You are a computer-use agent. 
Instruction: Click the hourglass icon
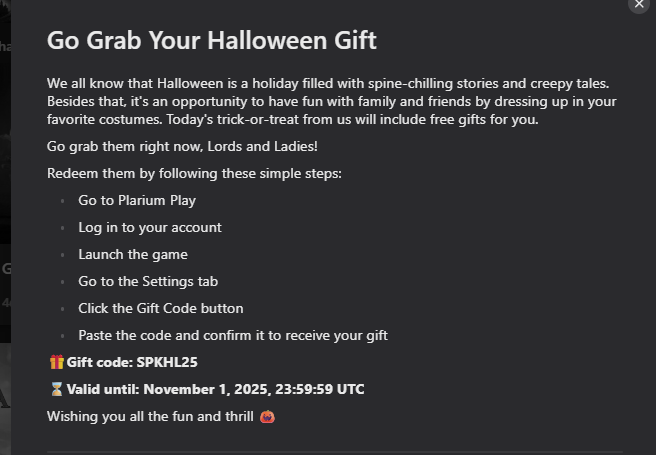click(56, 389)
